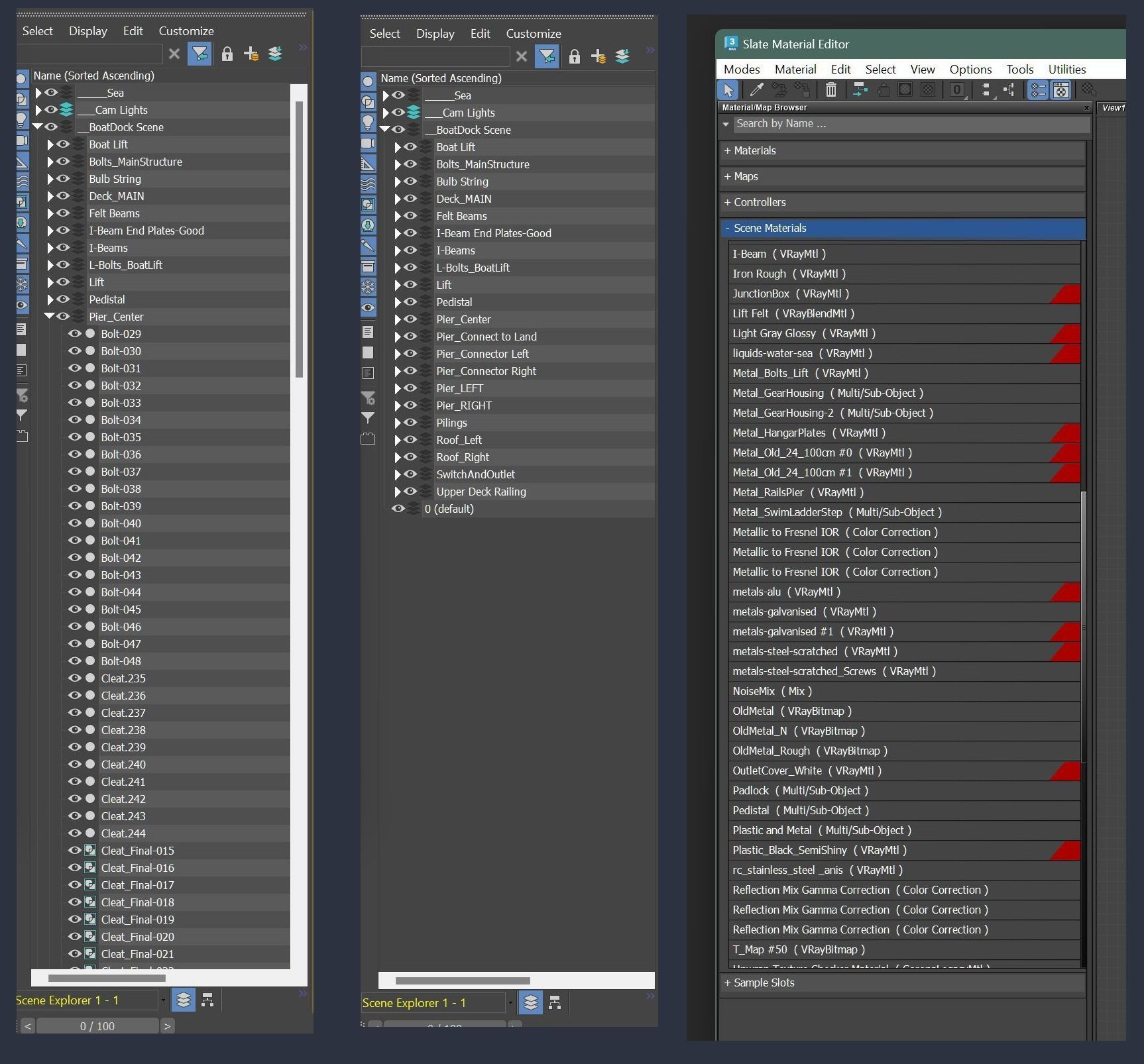Toggle selection filter icon in middle Scene Explorer
Screen dimensions: 1144x1064
coord(547,56)
